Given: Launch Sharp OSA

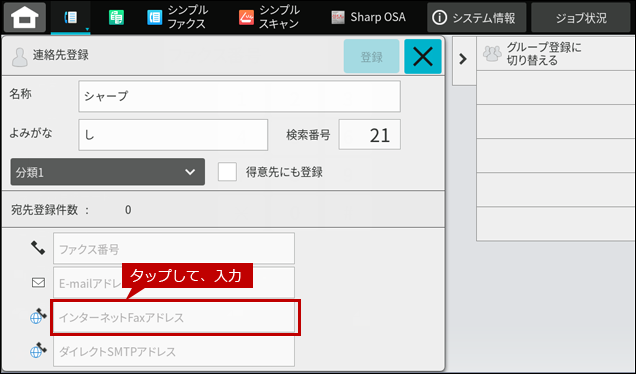Looking at the screenshot, I should tap(368, 17).
